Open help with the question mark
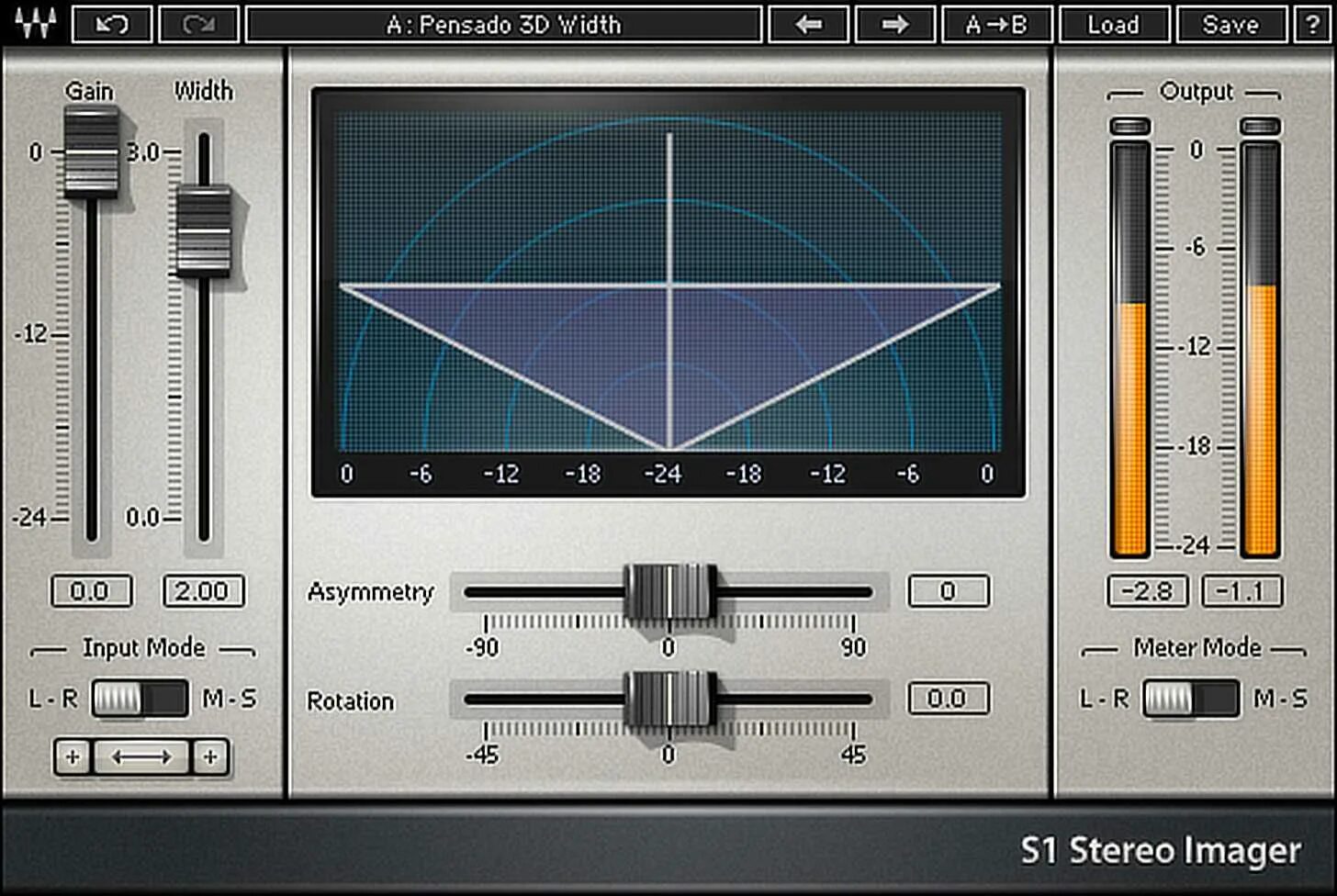The height and width of the screenshot is (896, 1337). [x=1311, y=24]
